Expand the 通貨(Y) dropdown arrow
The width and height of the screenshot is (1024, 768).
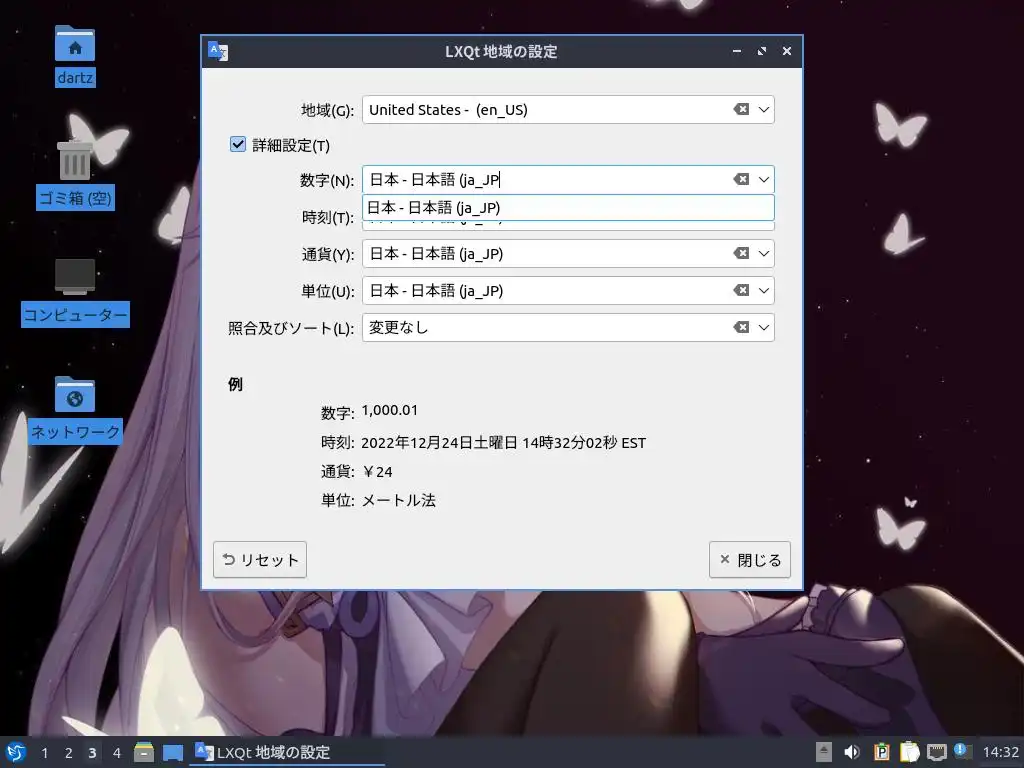[763, 253]
